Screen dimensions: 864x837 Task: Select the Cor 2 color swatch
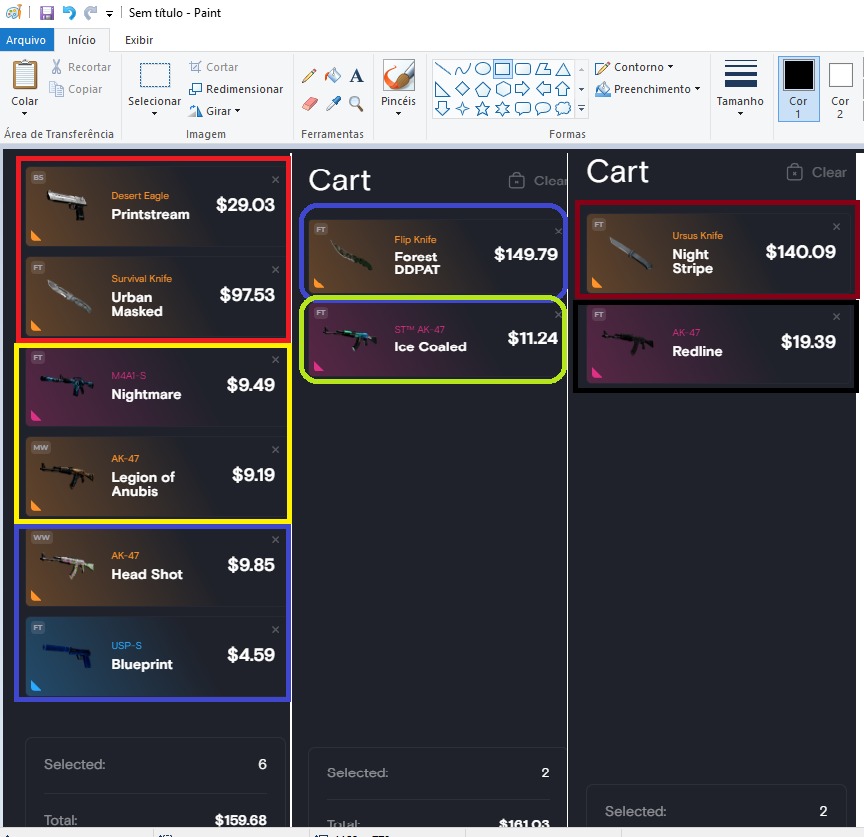pyautogui.click(x=840, y=88)
